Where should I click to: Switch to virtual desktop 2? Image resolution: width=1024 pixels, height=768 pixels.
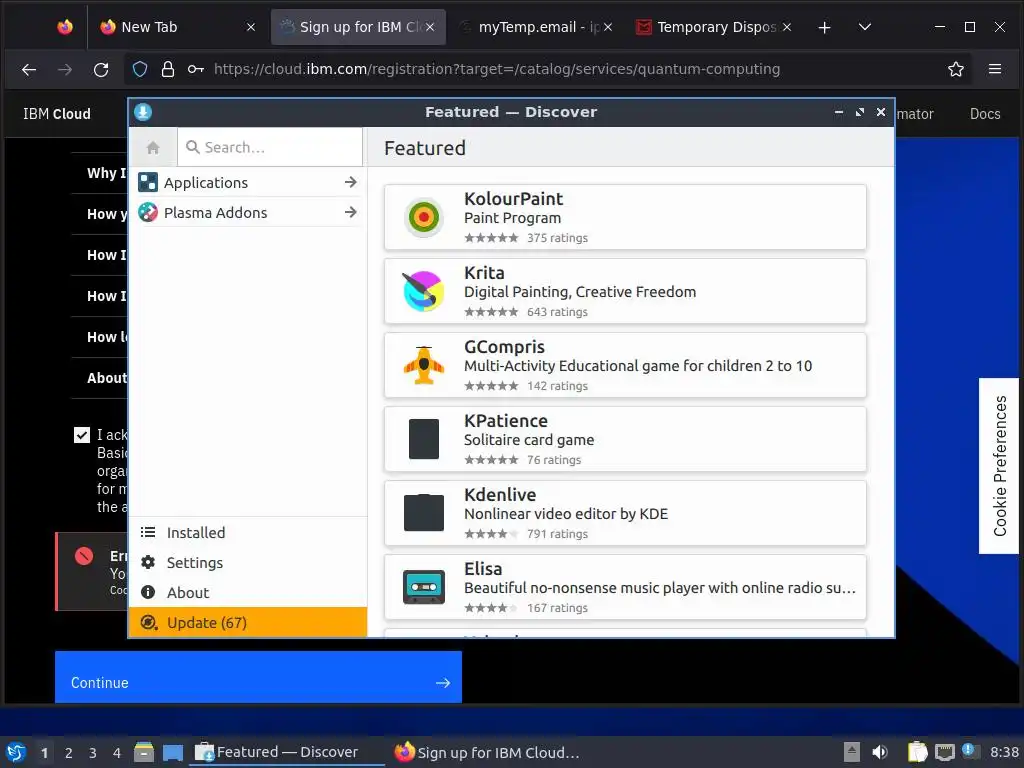69,753
